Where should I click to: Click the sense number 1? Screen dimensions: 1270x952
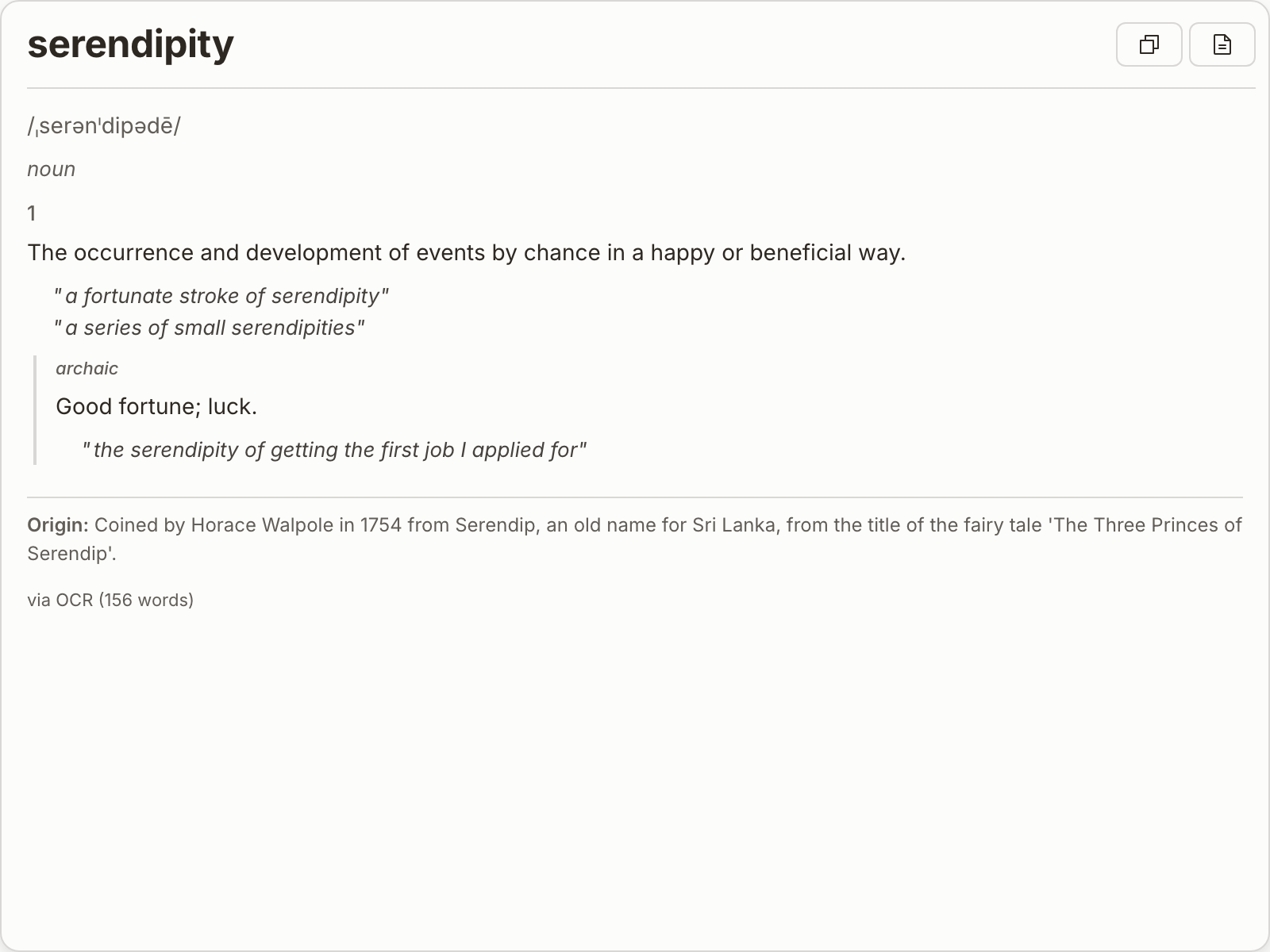pyautogui.click(x=32, y=213)
